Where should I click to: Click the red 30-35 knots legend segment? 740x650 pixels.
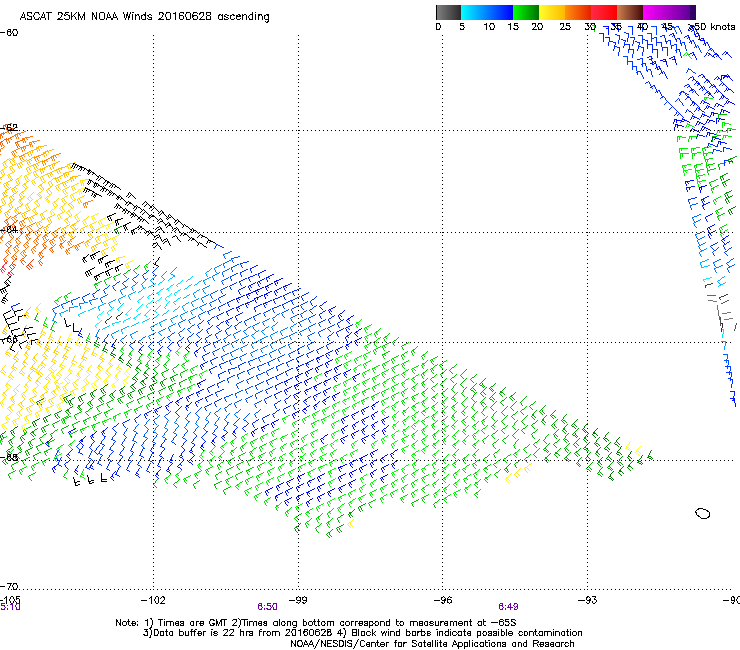pos(604,12)
